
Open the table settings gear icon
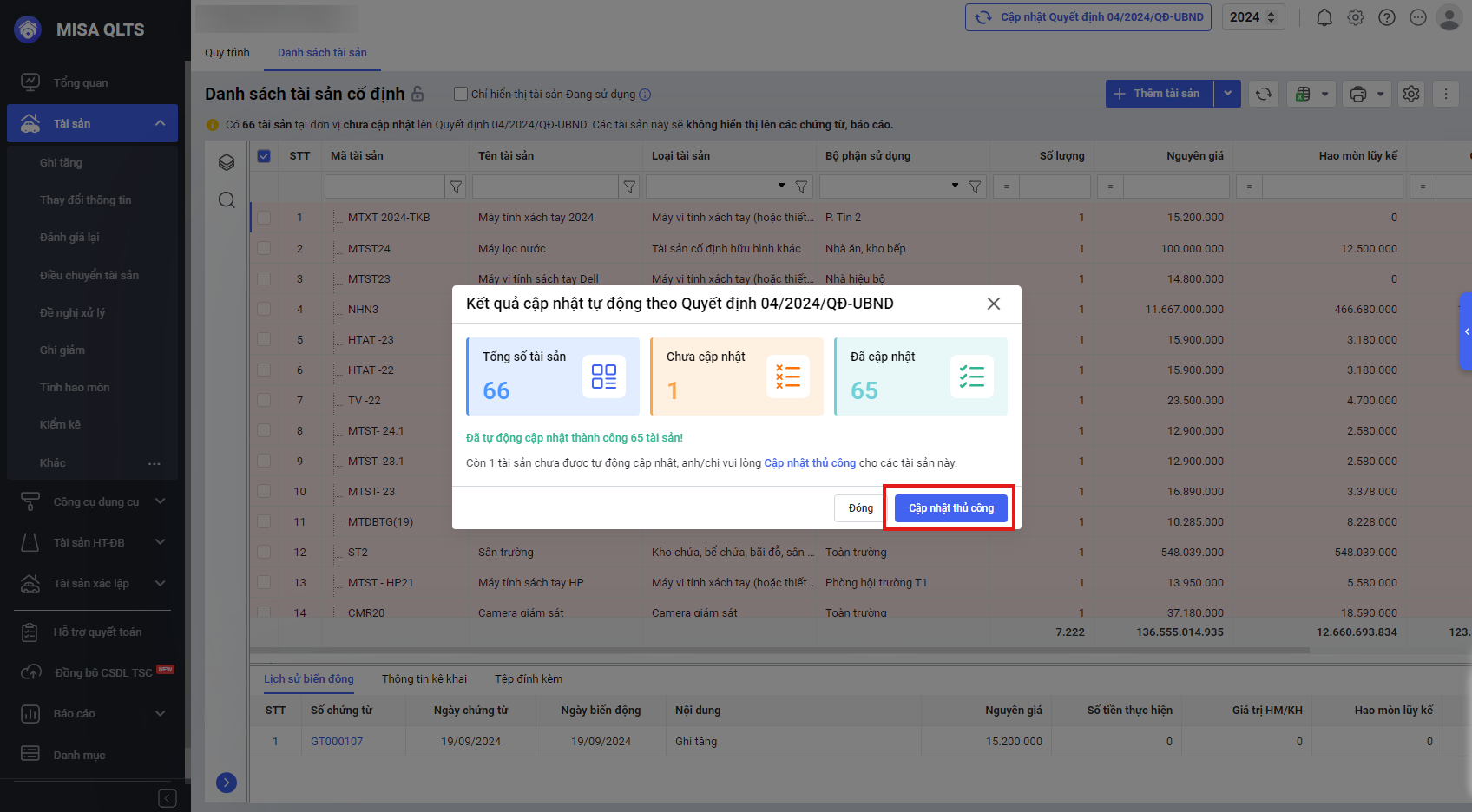point(1411,94)
